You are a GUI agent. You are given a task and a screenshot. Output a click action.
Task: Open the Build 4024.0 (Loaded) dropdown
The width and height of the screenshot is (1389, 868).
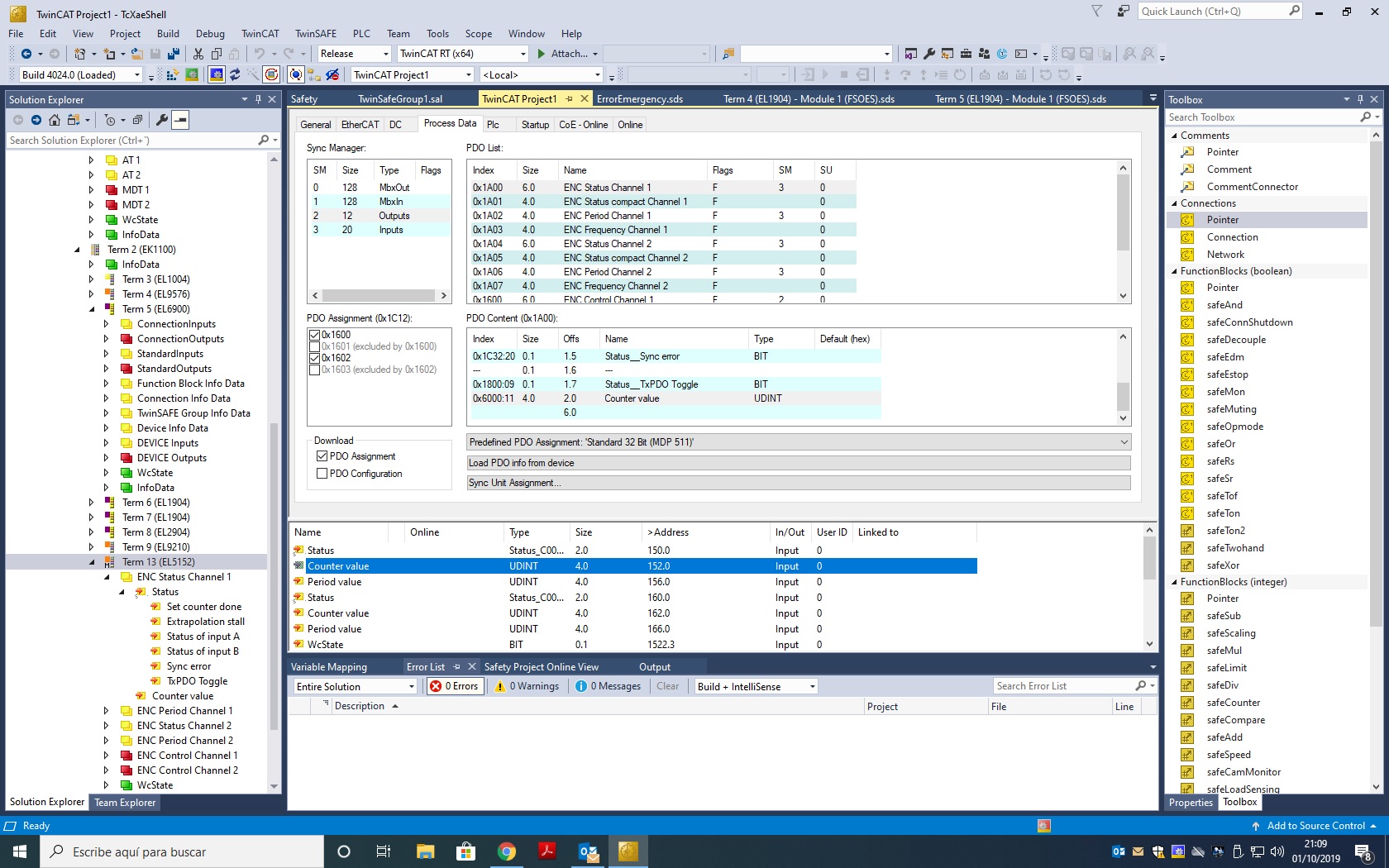(81, 74)
